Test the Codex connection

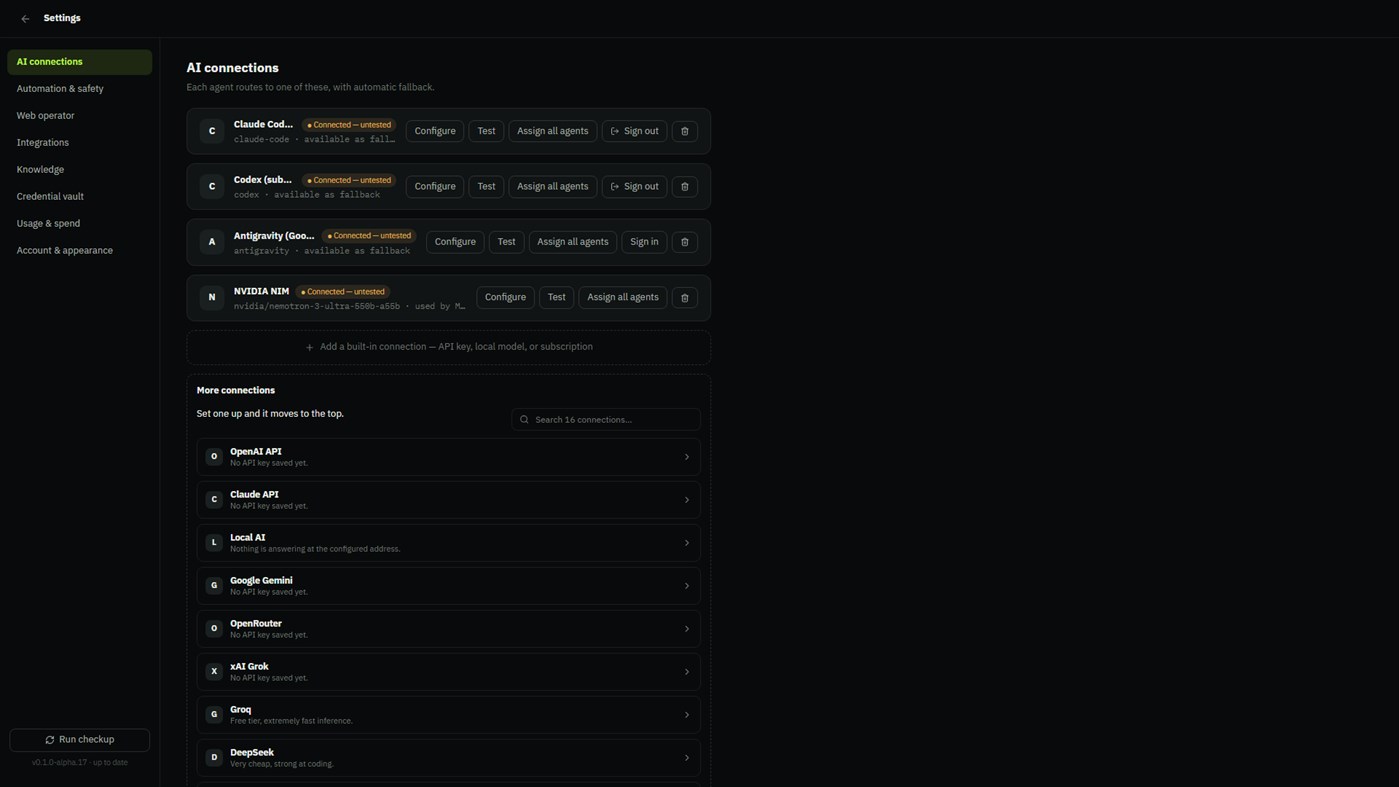tap(486, 187)
